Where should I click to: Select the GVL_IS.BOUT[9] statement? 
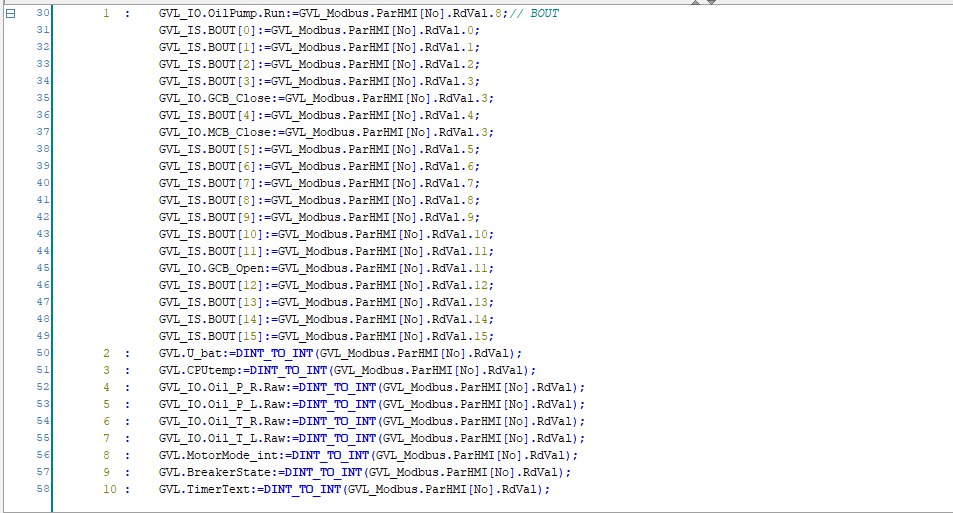point(319,218)
